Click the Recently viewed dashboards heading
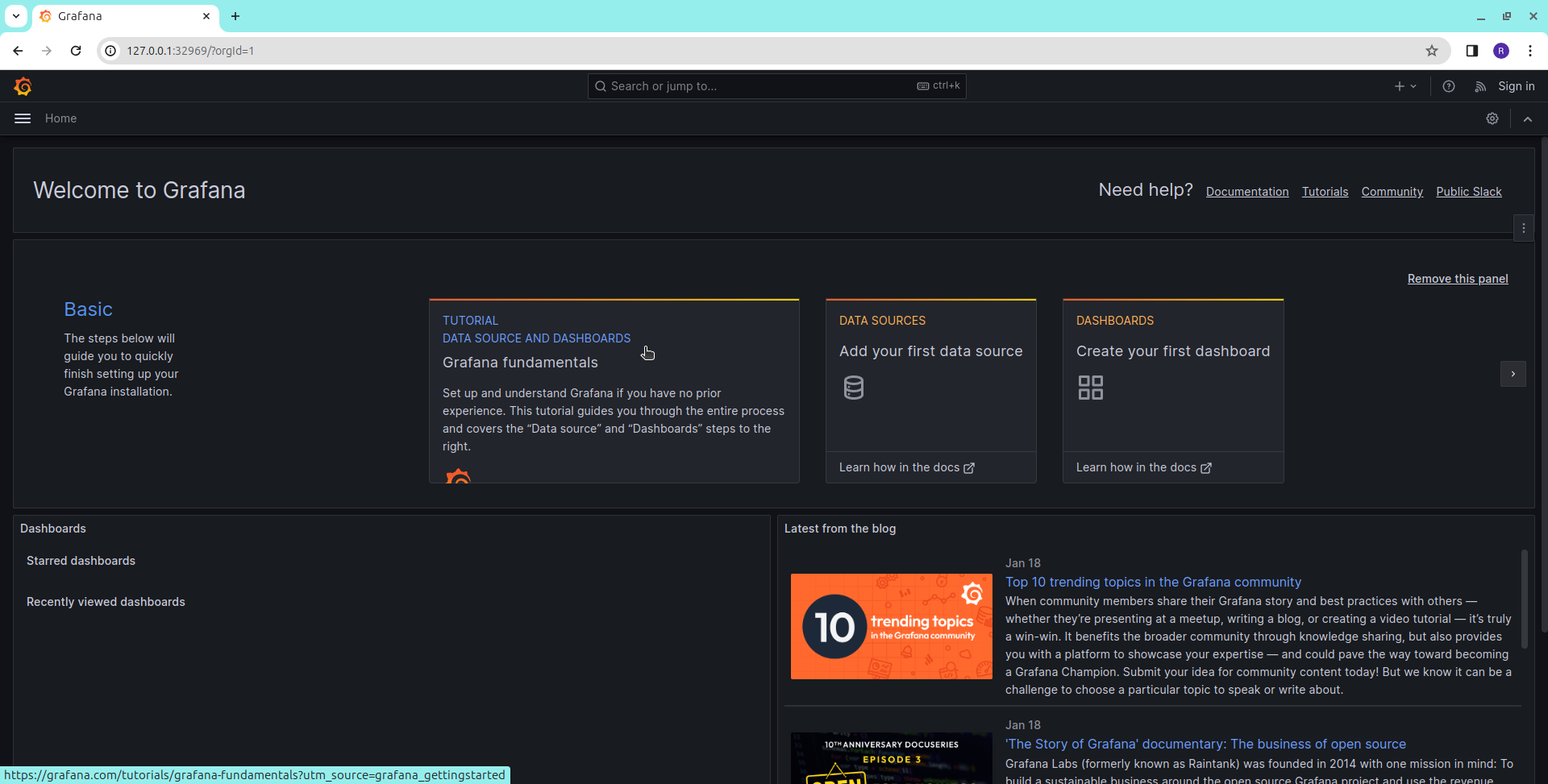Image resolution: width=1548 pixels, height=784 pixels. click(x=106, y=602)
